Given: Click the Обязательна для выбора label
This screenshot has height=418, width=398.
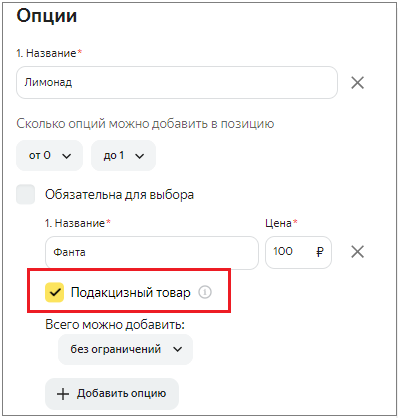Looking at the screenshot, I should 119,195.
